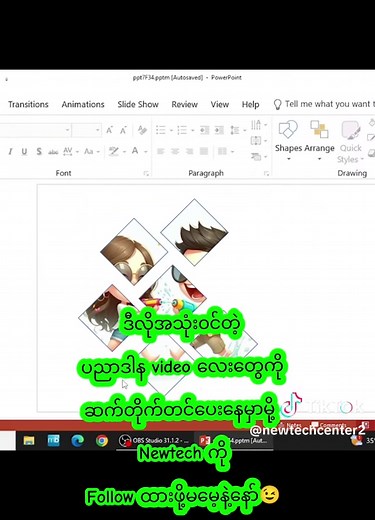Toggle strikethrough formatting

(x=53, y=152)
